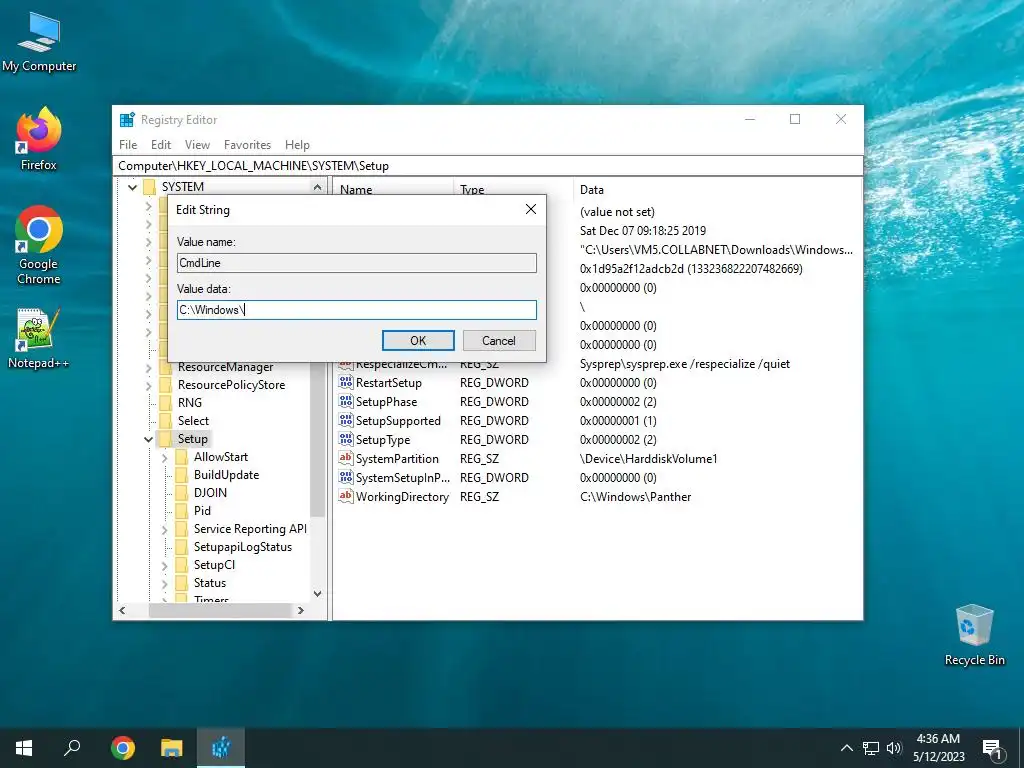Click the SystemPartition string value icon
The width and height of the screenshot is (1024, 768).
pos(345,458)
